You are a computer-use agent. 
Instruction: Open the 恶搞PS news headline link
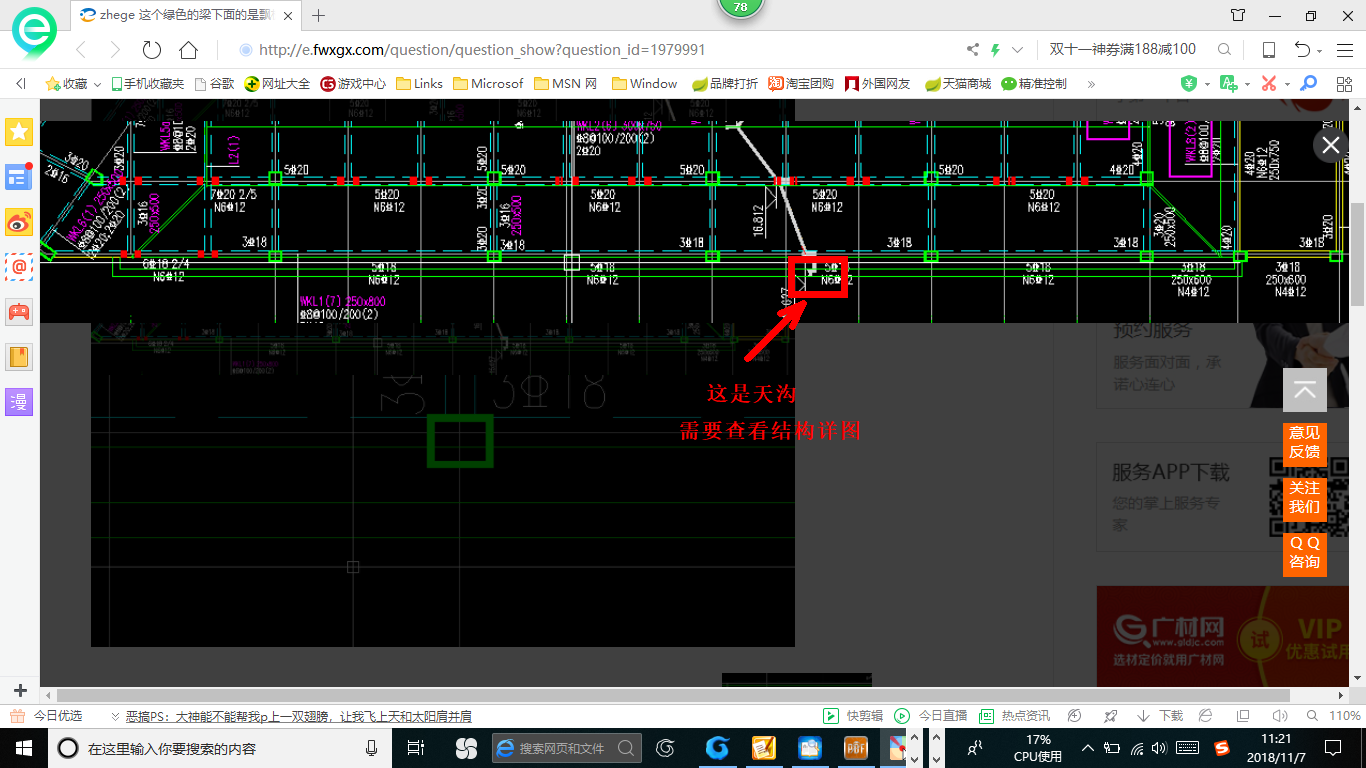[298, 716]
